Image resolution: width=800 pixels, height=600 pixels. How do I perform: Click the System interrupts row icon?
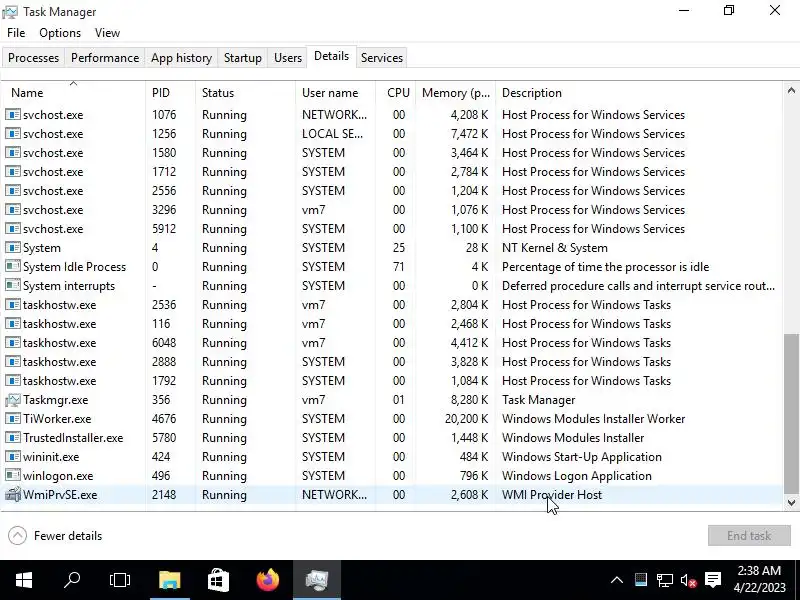(13, 286)
